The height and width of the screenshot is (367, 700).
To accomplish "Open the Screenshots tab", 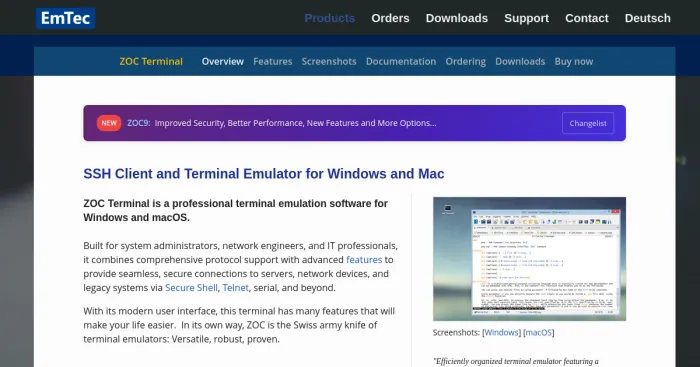I will click(329, 62).
